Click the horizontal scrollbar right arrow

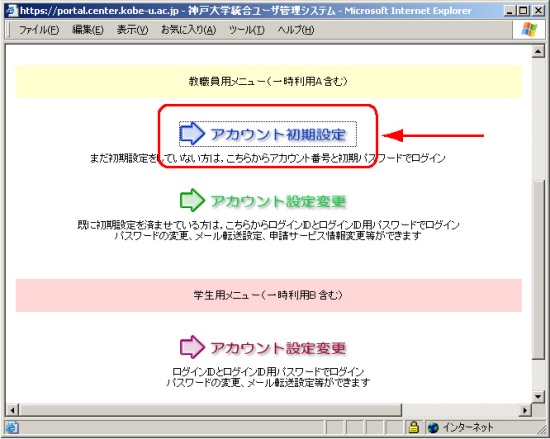click(525, 410)
